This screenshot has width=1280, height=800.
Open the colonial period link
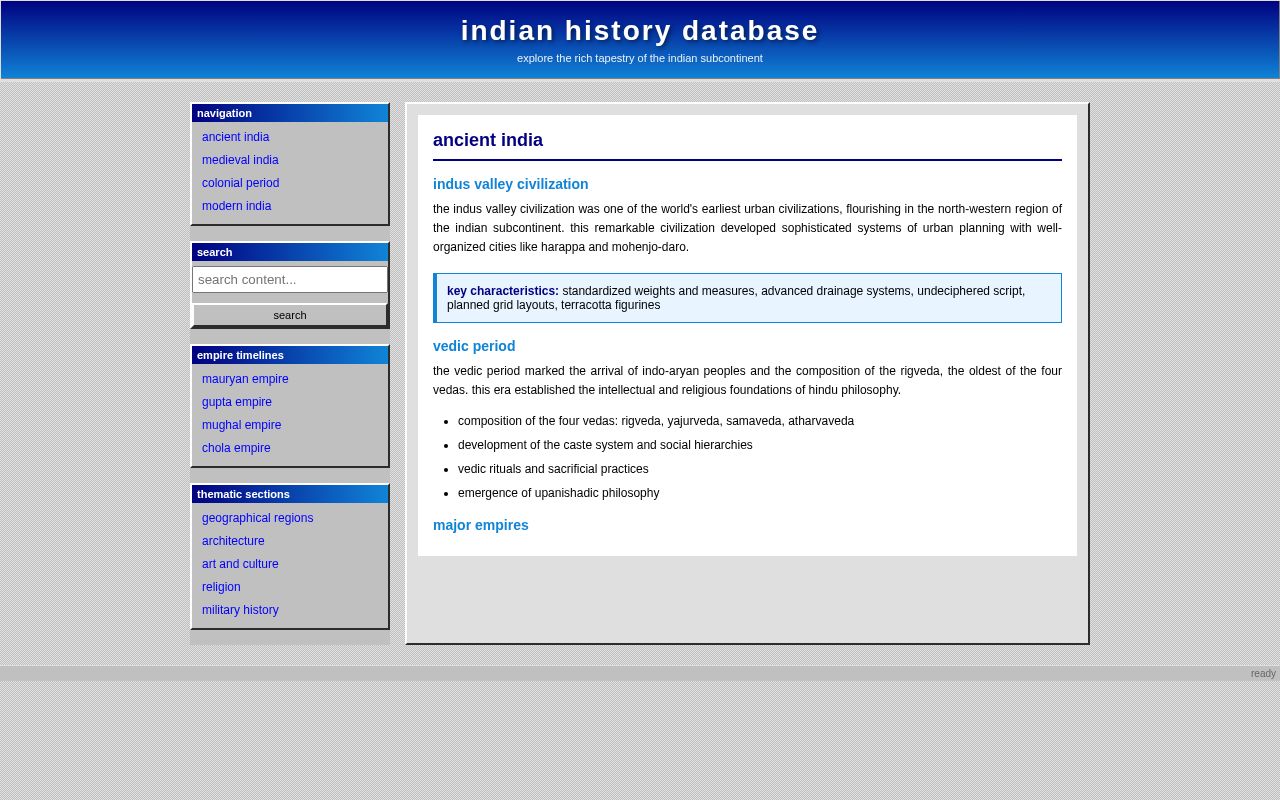240,183
